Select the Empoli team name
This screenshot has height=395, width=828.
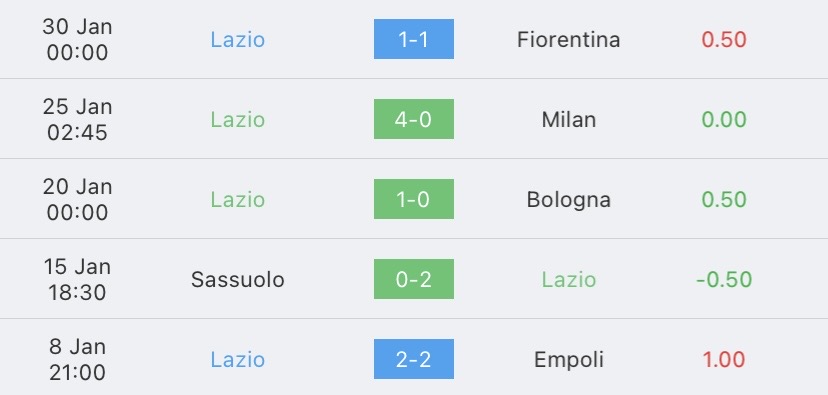coord(568,360)
